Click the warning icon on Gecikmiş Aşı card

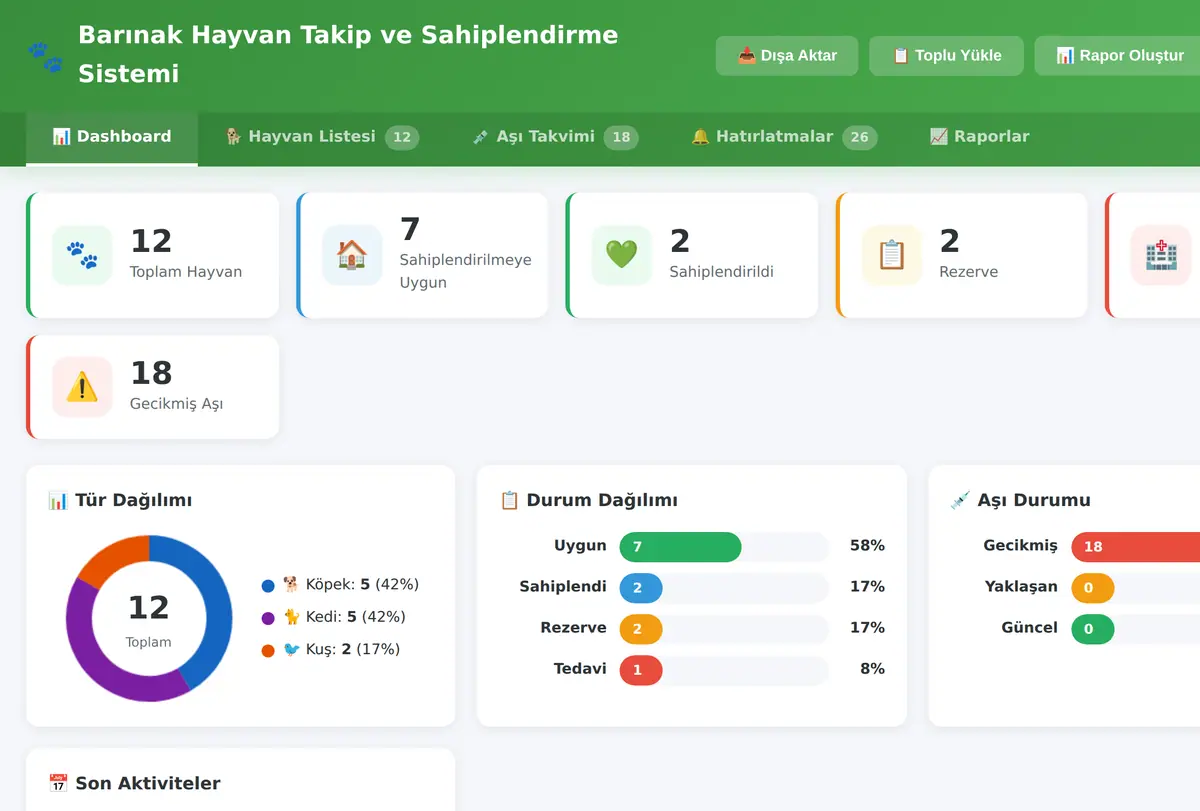(x=82, y=387)
